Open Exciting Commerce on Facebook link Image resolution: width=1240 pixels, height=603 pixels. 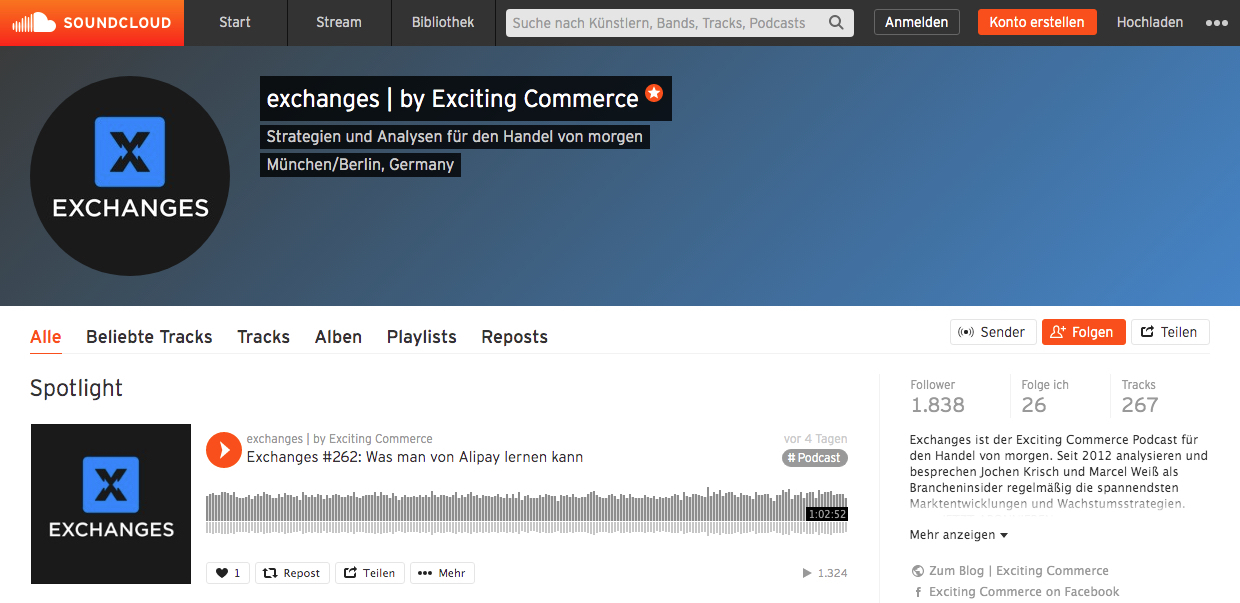pyautogui.click(x=1023, y=592)
